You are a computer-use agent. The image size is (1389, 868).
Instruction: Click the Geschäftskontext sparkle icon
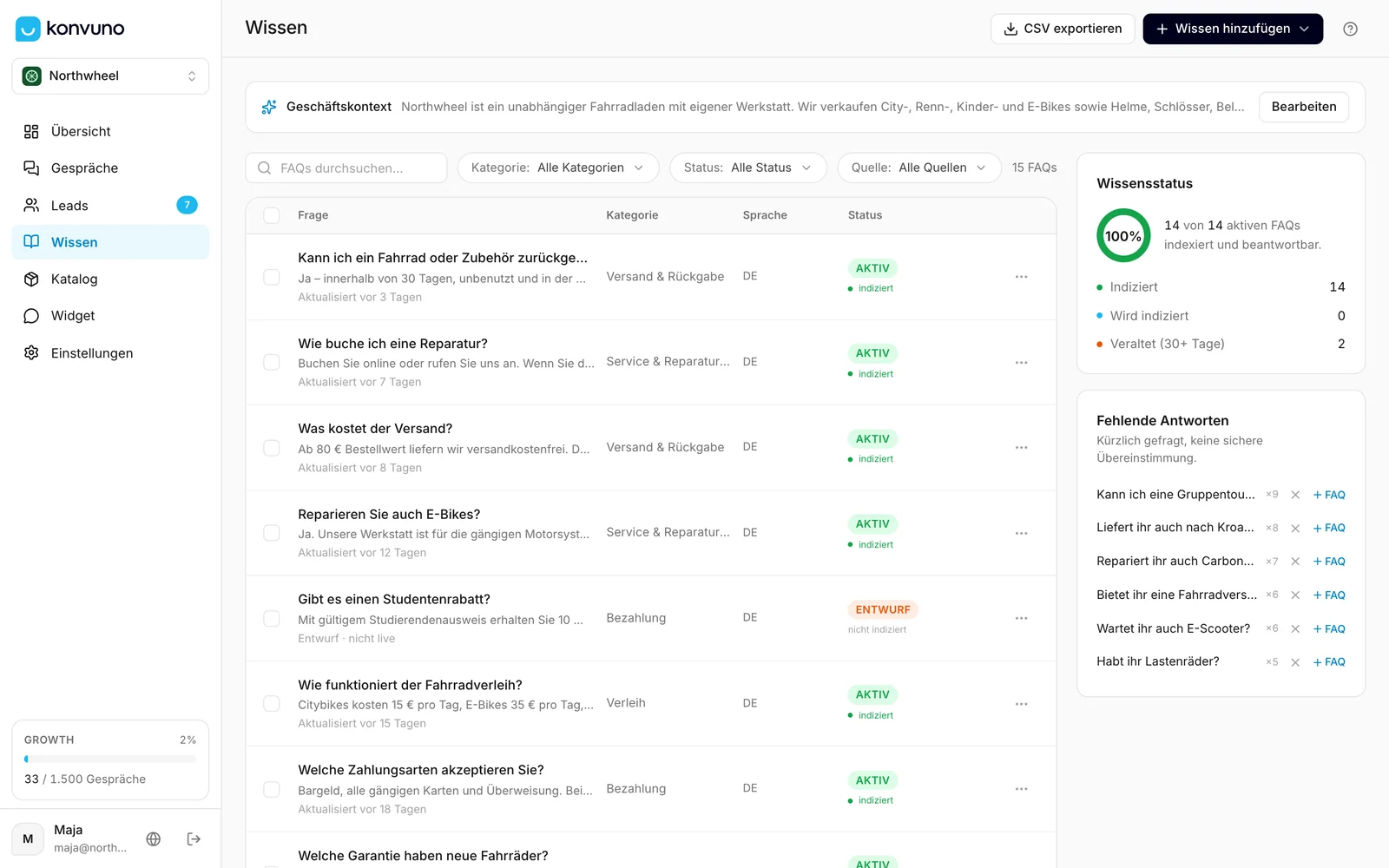click(x=269, y=107)
